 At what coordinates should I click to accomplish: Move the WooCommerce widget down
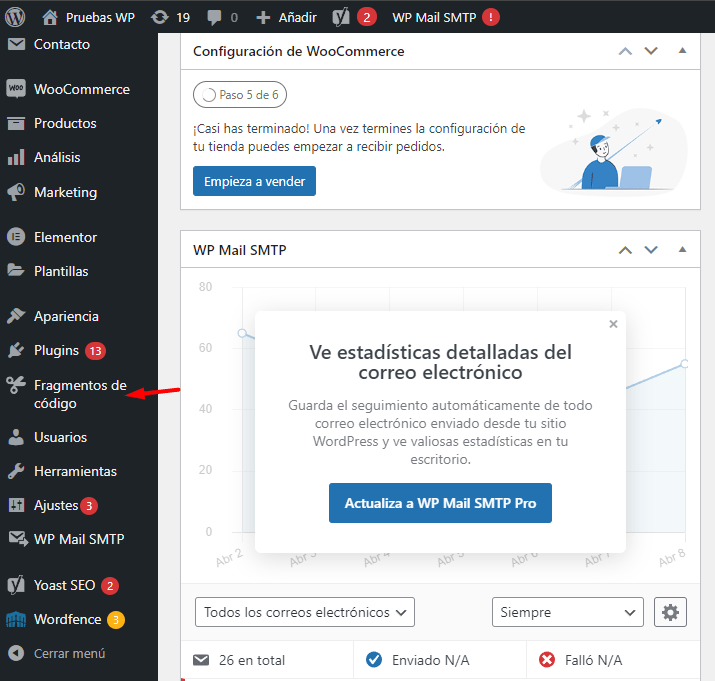pos(651,51)
